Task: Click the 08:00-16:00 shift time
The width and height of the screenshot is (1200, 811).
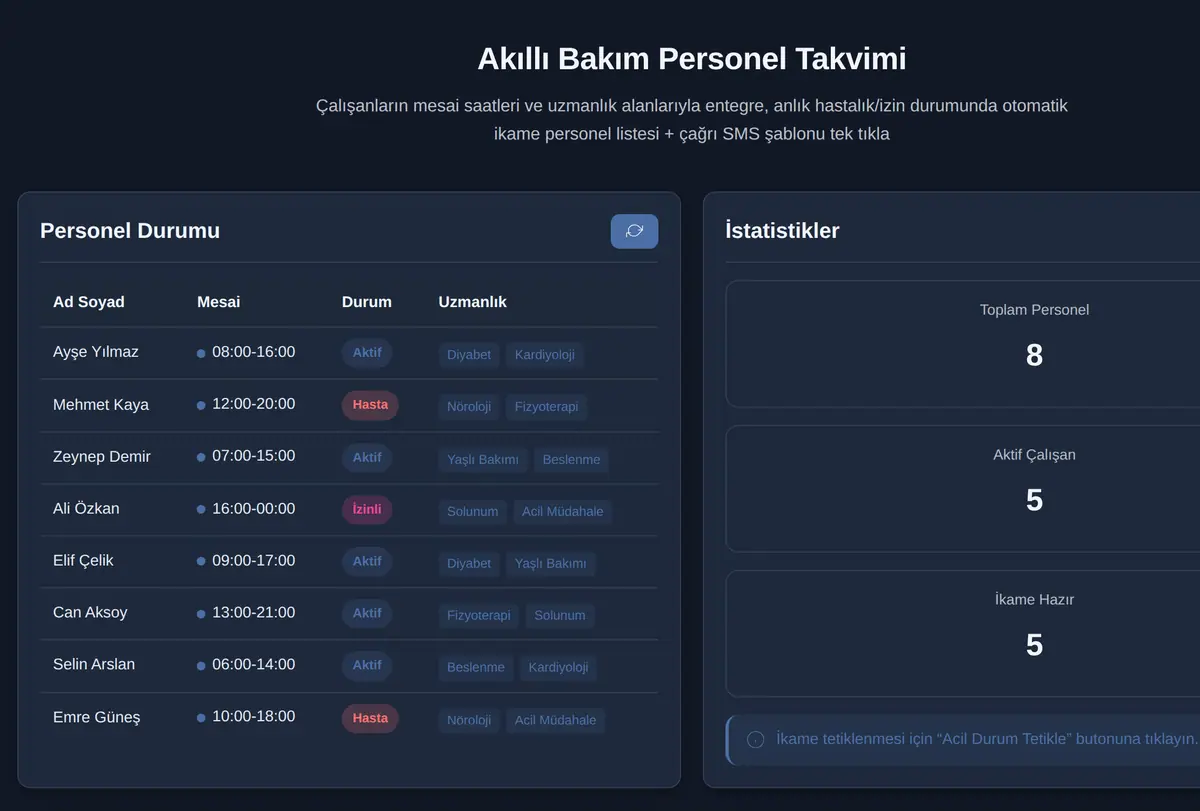Action: tap(253, 352)
